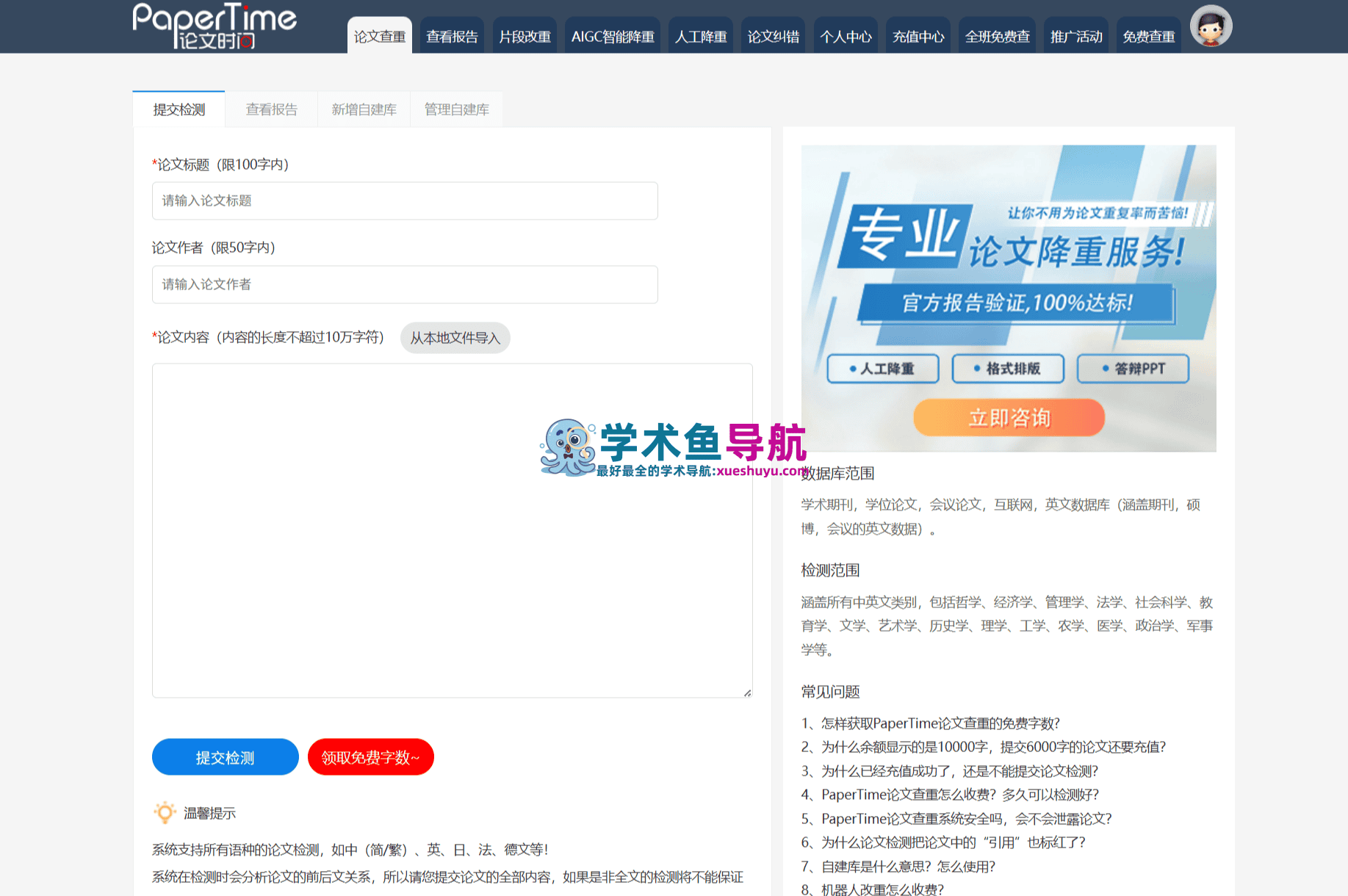The height and width of the screenshot is (896, 1348).
Task: Click inside the 论文内容 text area
Action: coord(453,530)
